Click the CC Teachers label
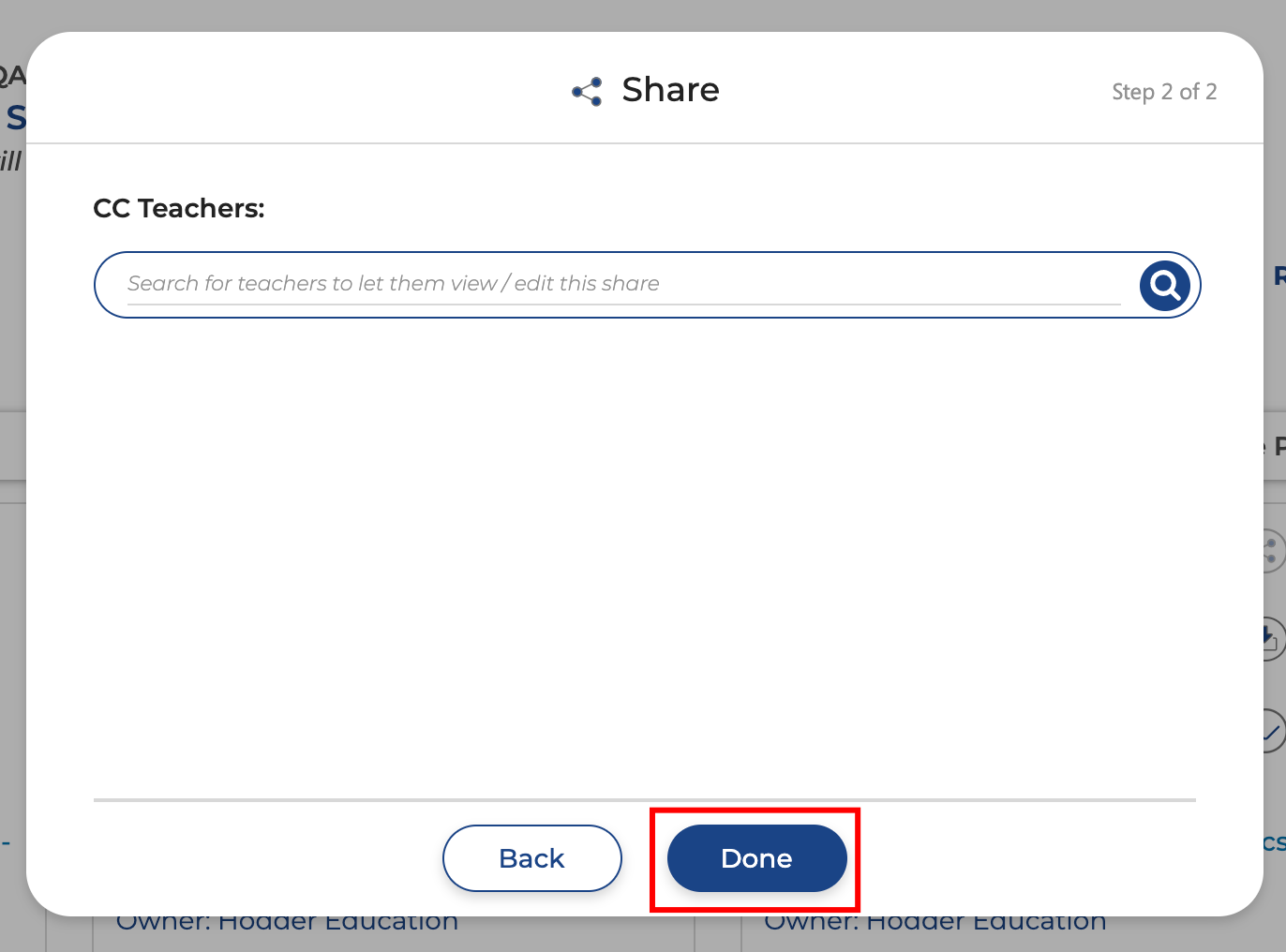This screenshot has height=952, width=1286. point(179,208)
